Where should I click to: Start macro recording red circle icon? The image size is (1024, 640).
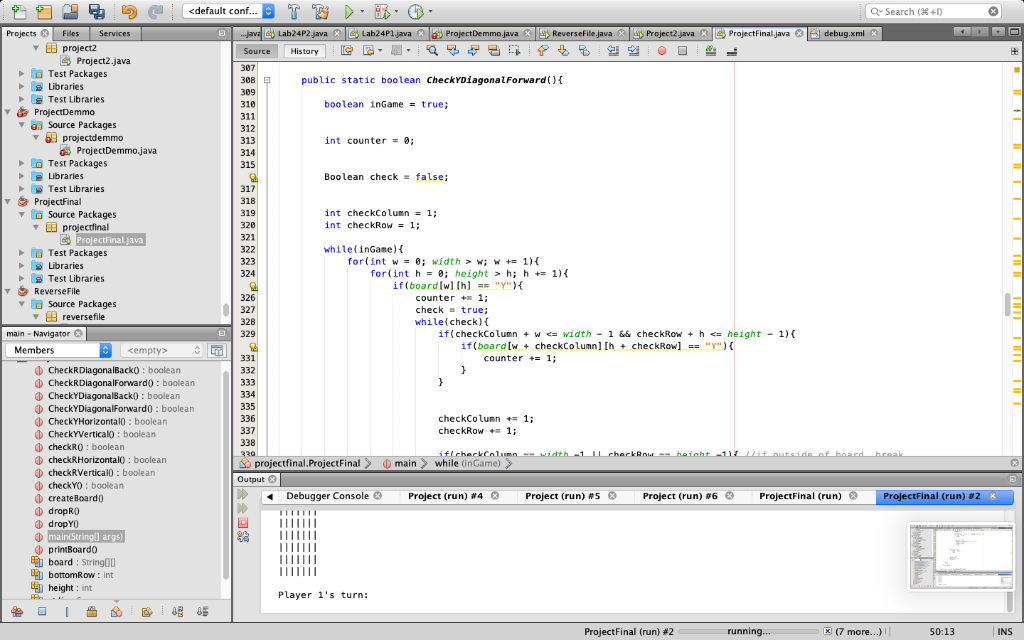[x=662, y=50]
